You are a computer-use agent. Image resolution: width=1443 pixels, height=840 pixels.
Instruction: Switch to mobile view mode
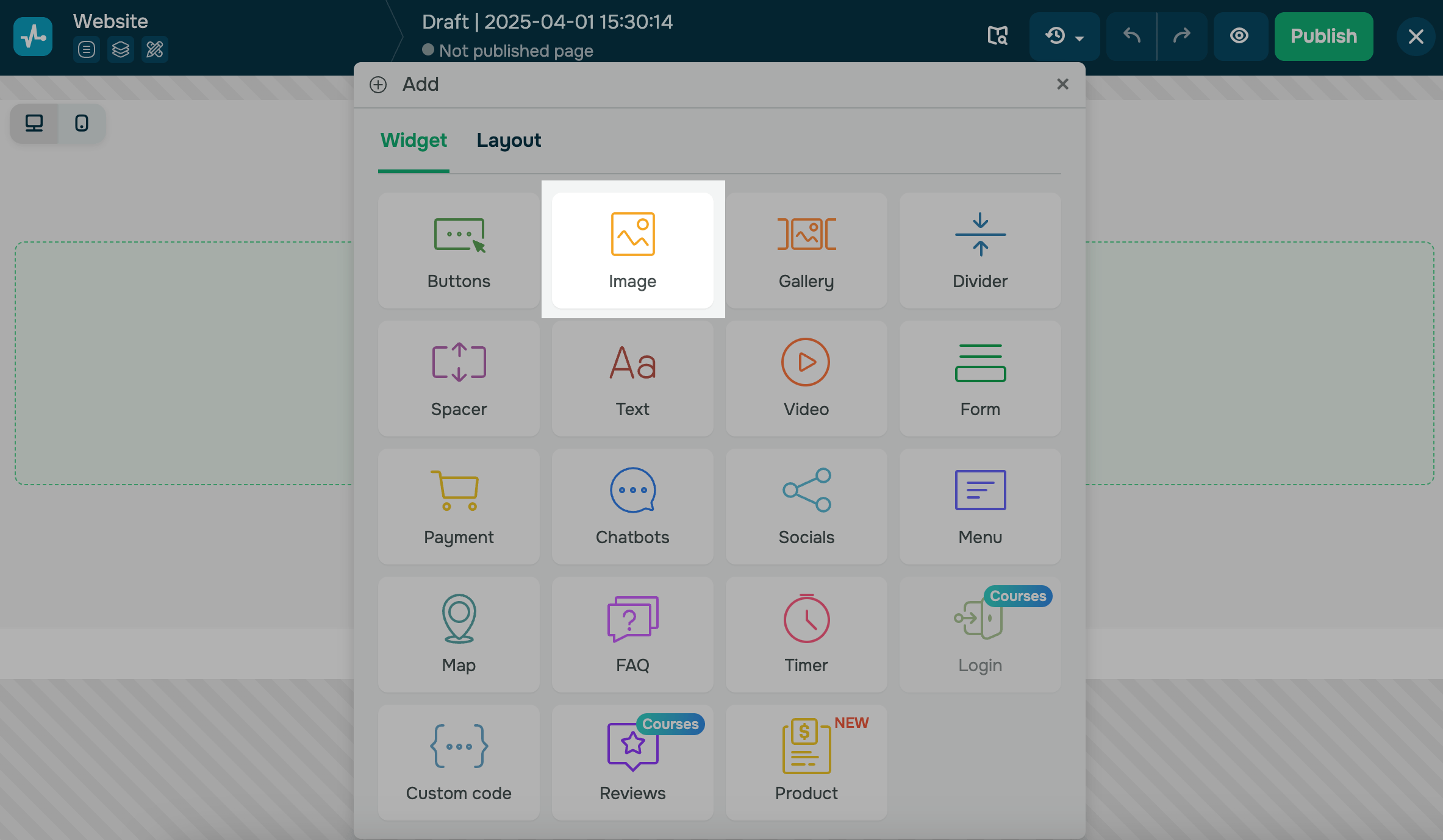point(82,124)
